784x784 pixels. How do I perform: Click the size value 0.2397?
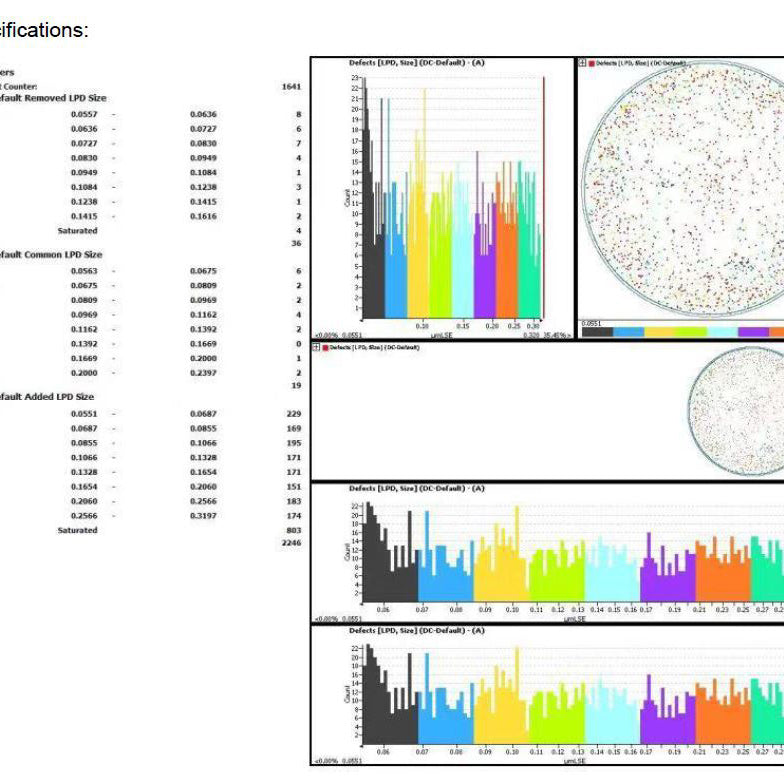[x=204, y=372]
